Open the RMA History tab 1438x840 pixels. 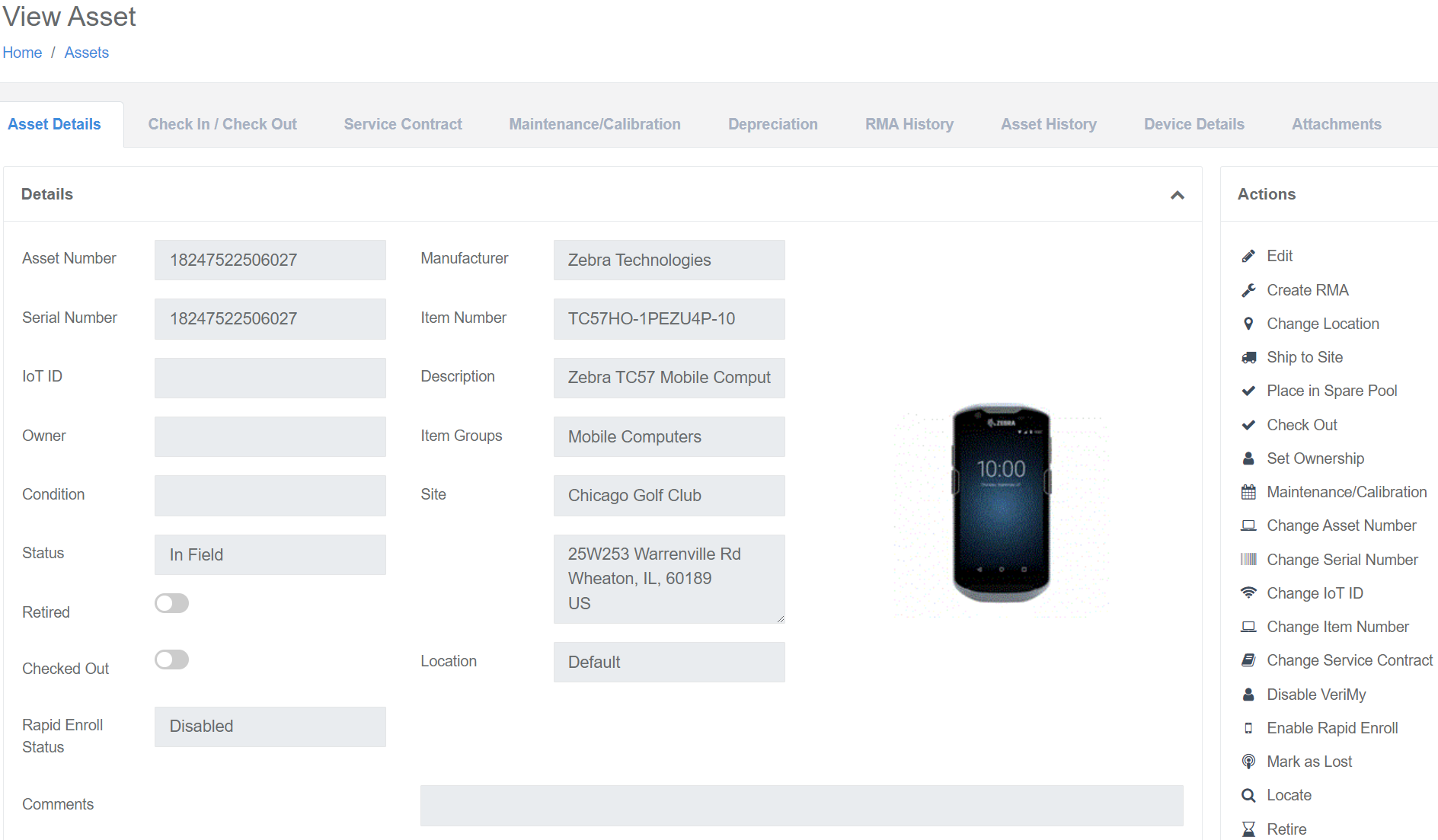(909, 124)
